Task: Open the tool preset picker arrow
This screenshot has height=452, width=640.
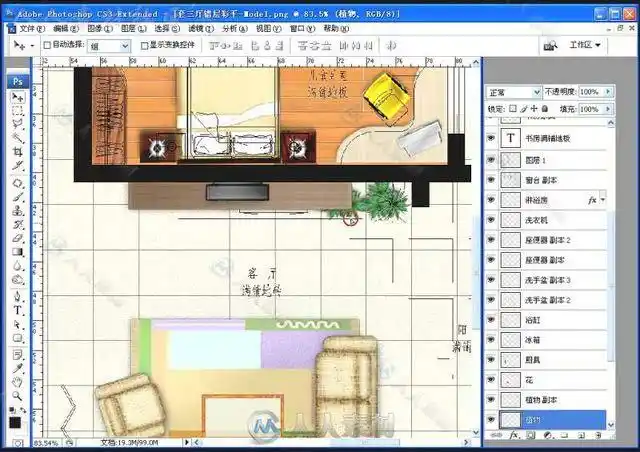Action: point(32,45)
